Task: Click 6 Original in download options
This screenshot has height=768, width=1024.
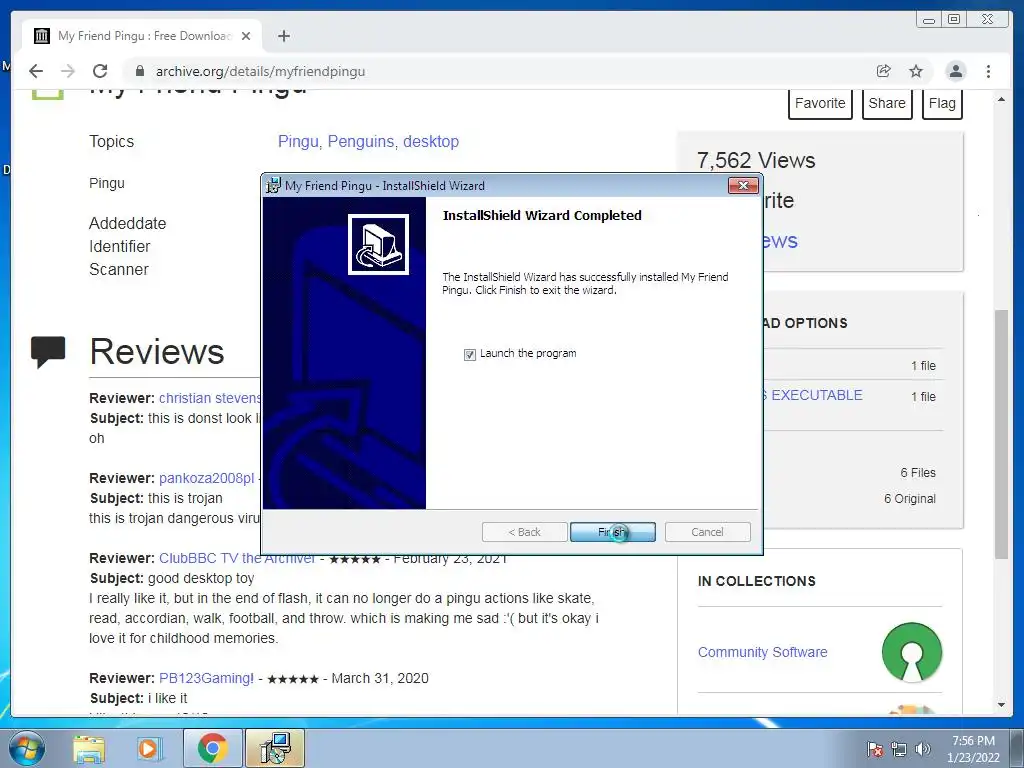Action: pos(910,499)
